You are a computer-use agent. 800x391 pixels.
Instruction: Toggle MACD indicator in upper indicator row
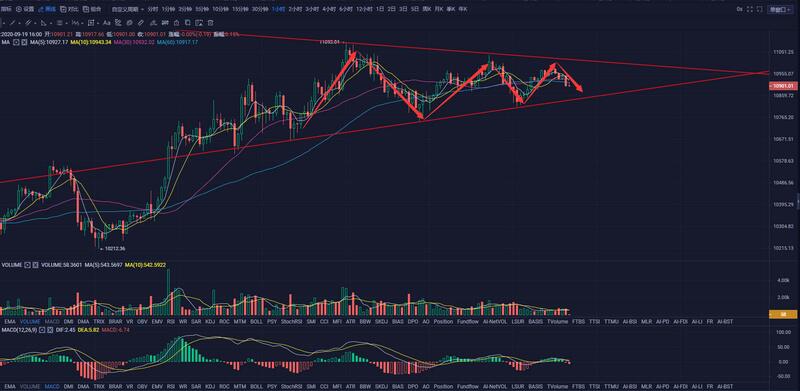click(x=52, y=322)
